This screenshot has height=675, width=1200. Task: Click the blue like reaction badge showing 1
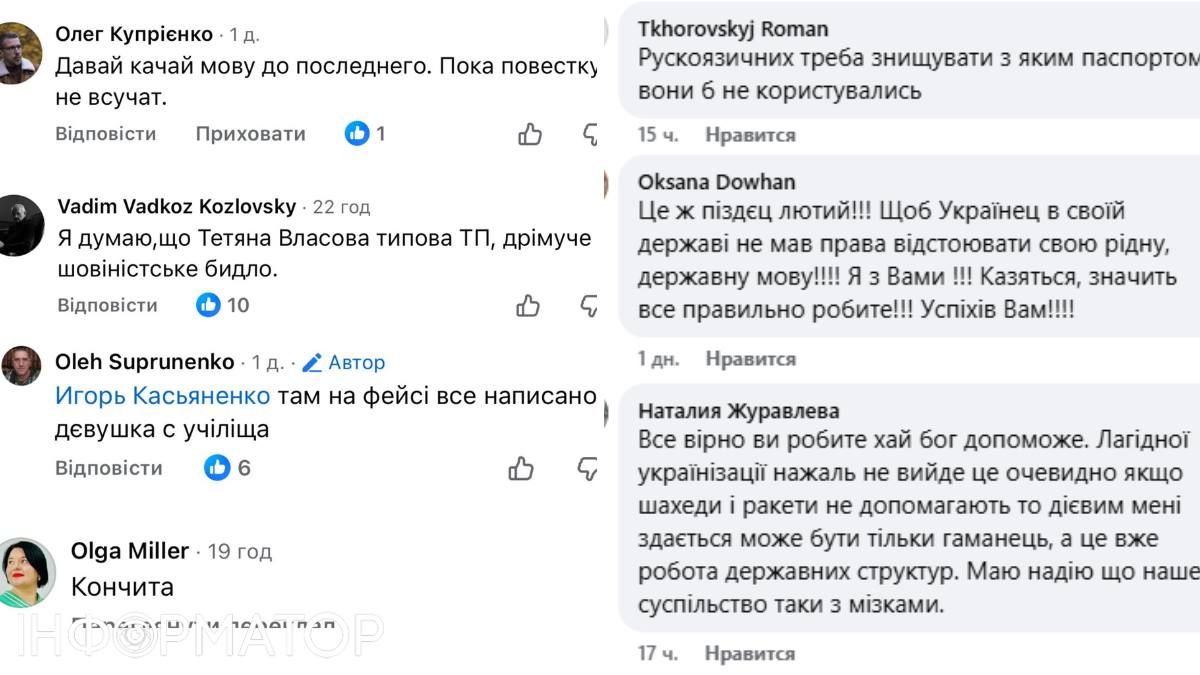(x=363, y=132)
